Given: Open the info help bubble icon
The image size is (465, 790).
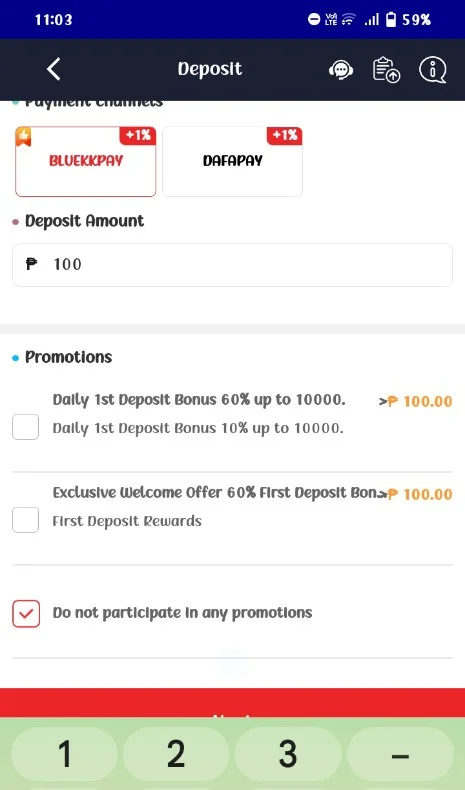Looking at the screenshot, I should (433, 70).
